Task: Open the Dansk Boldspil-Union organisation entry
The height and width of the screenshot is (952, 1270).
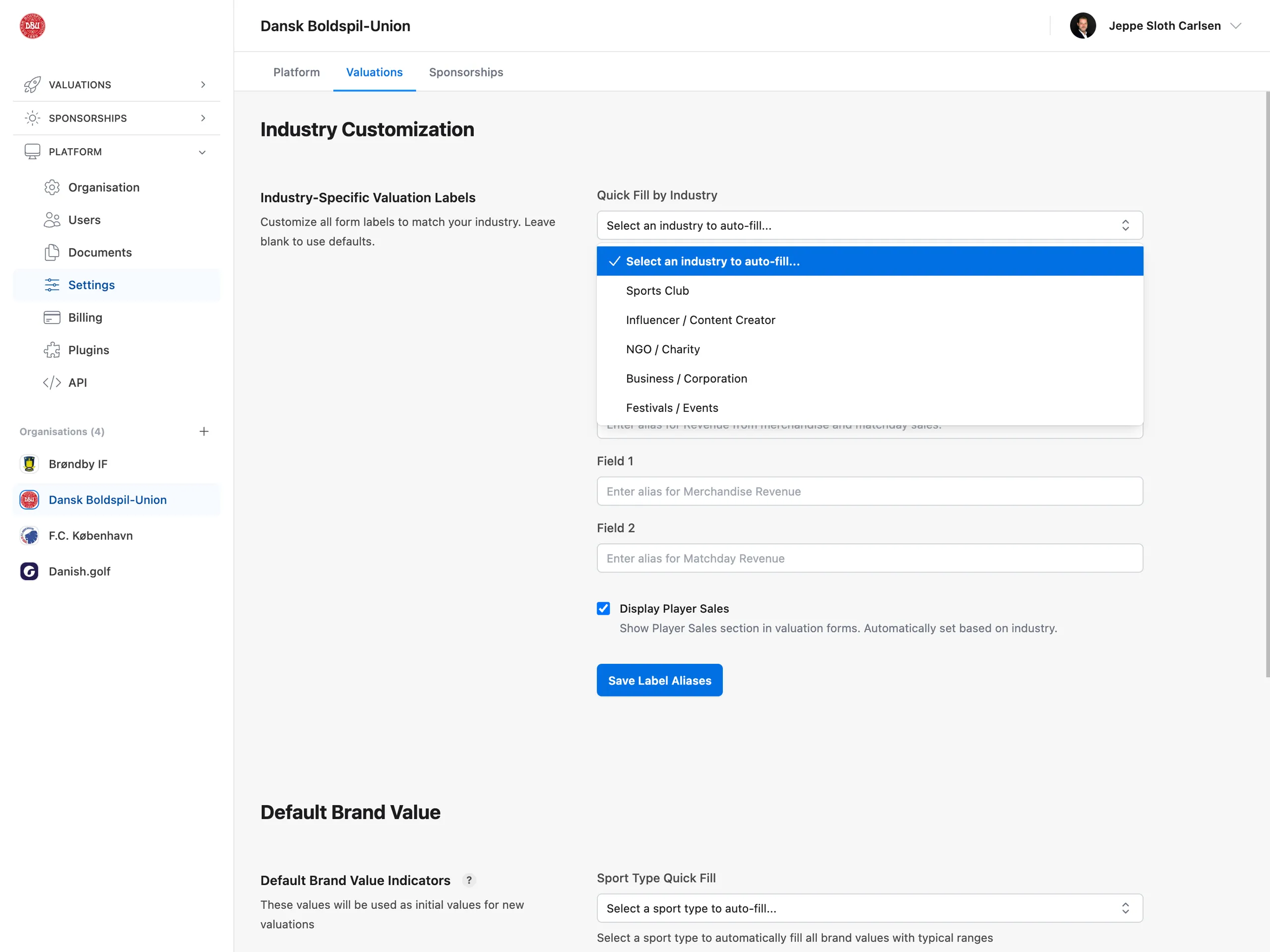Action: click(x=117, y=500)
